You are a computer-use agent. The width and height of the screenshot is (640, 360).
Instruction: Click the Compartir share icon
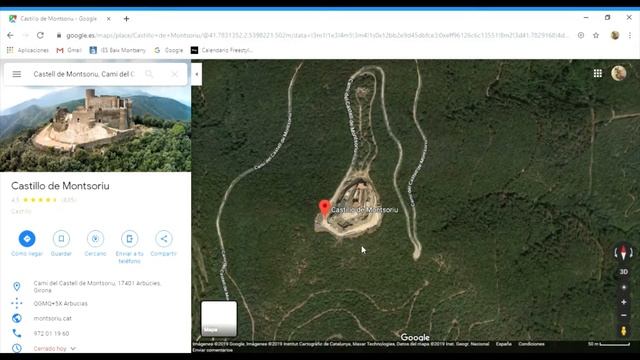click(x=164, y=239)
